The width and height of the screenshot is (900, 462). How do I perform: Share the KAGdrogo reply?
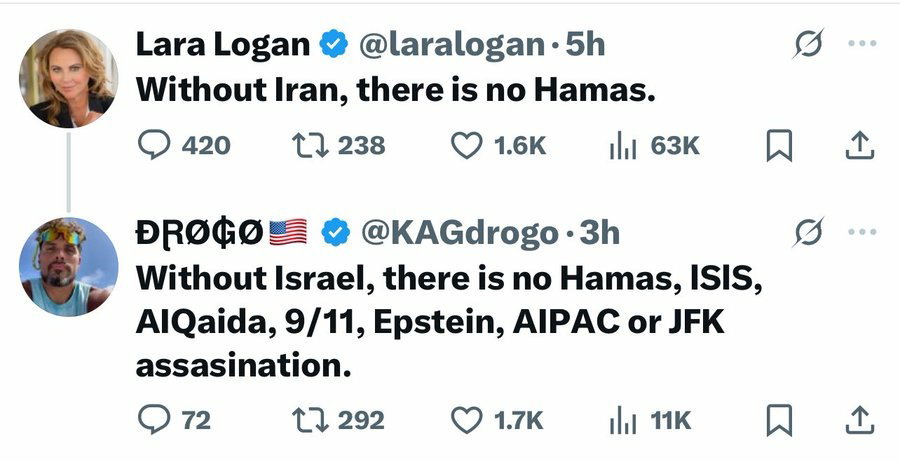click(x=860, y=420)
